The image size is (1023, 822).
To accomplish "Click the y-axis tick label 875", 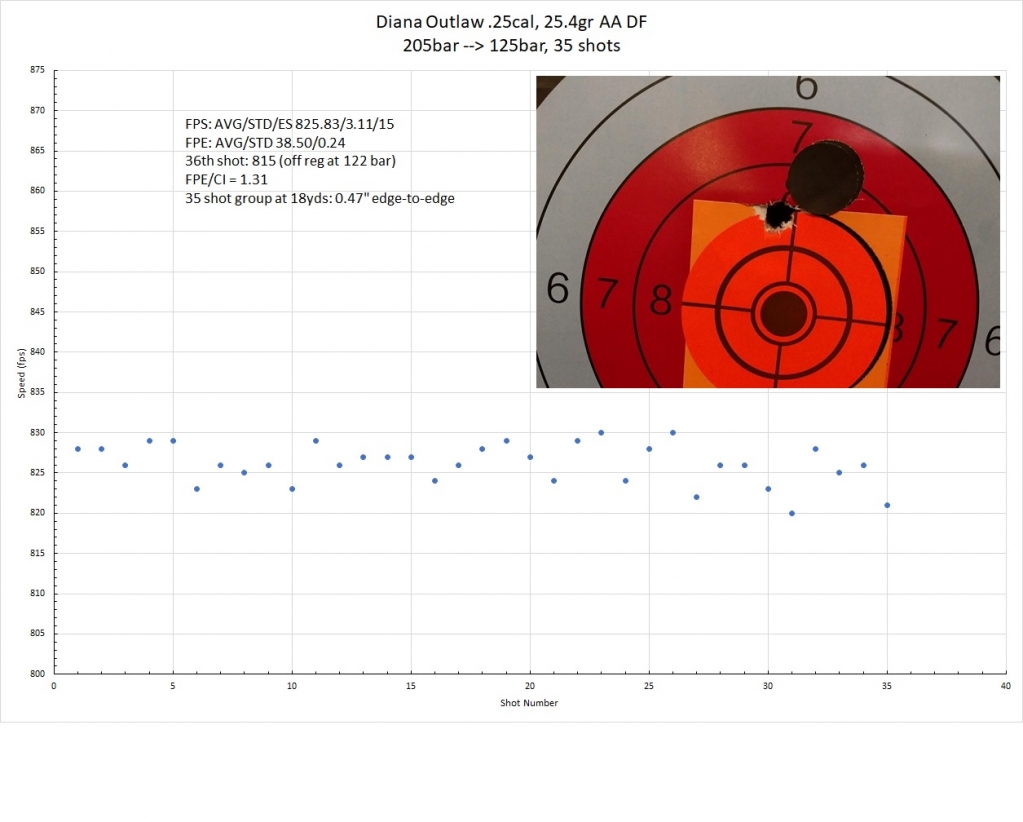I will (37, 70).
